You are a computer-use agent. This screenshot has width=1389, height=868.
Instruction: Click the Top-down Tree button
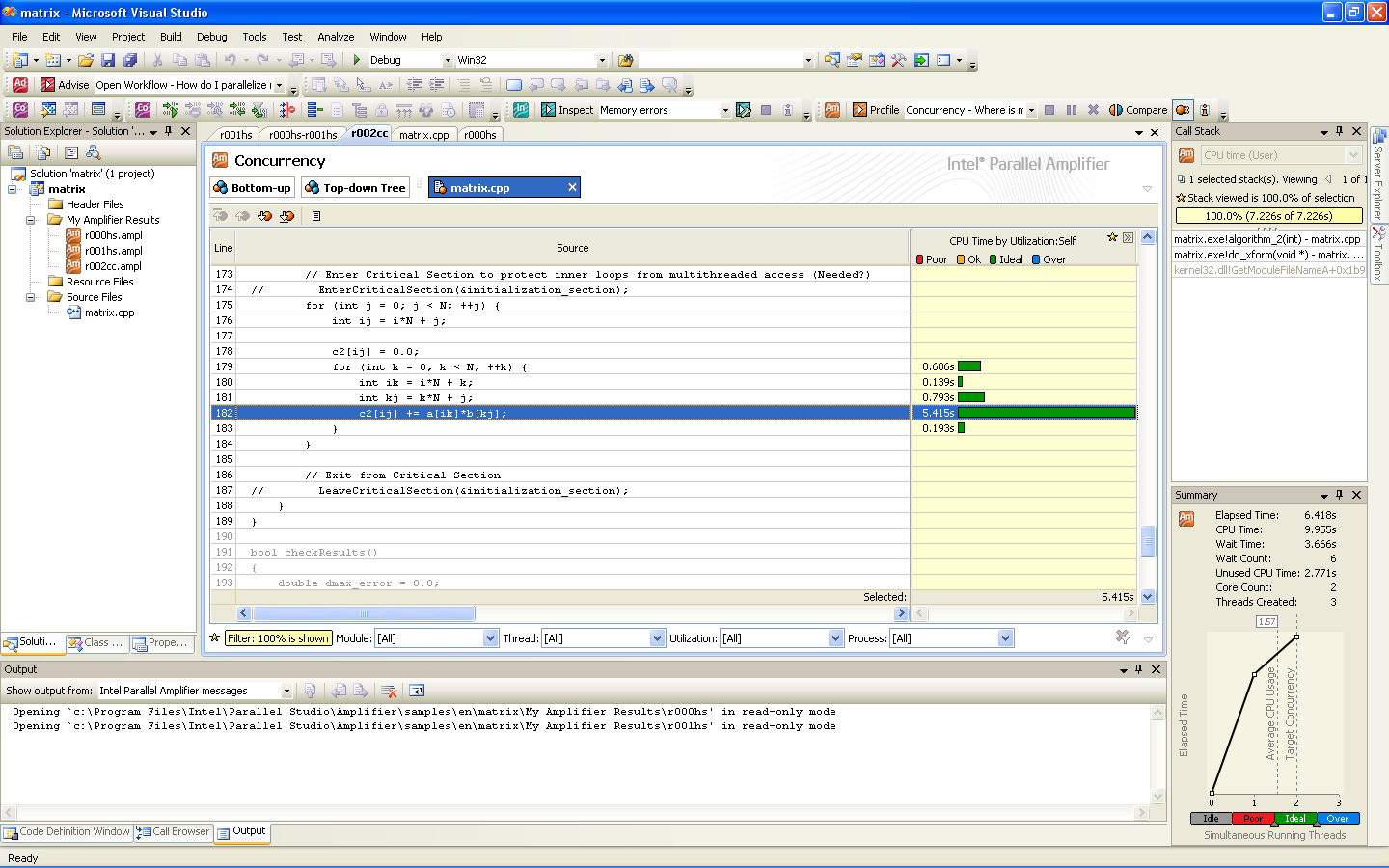point(355,188)
